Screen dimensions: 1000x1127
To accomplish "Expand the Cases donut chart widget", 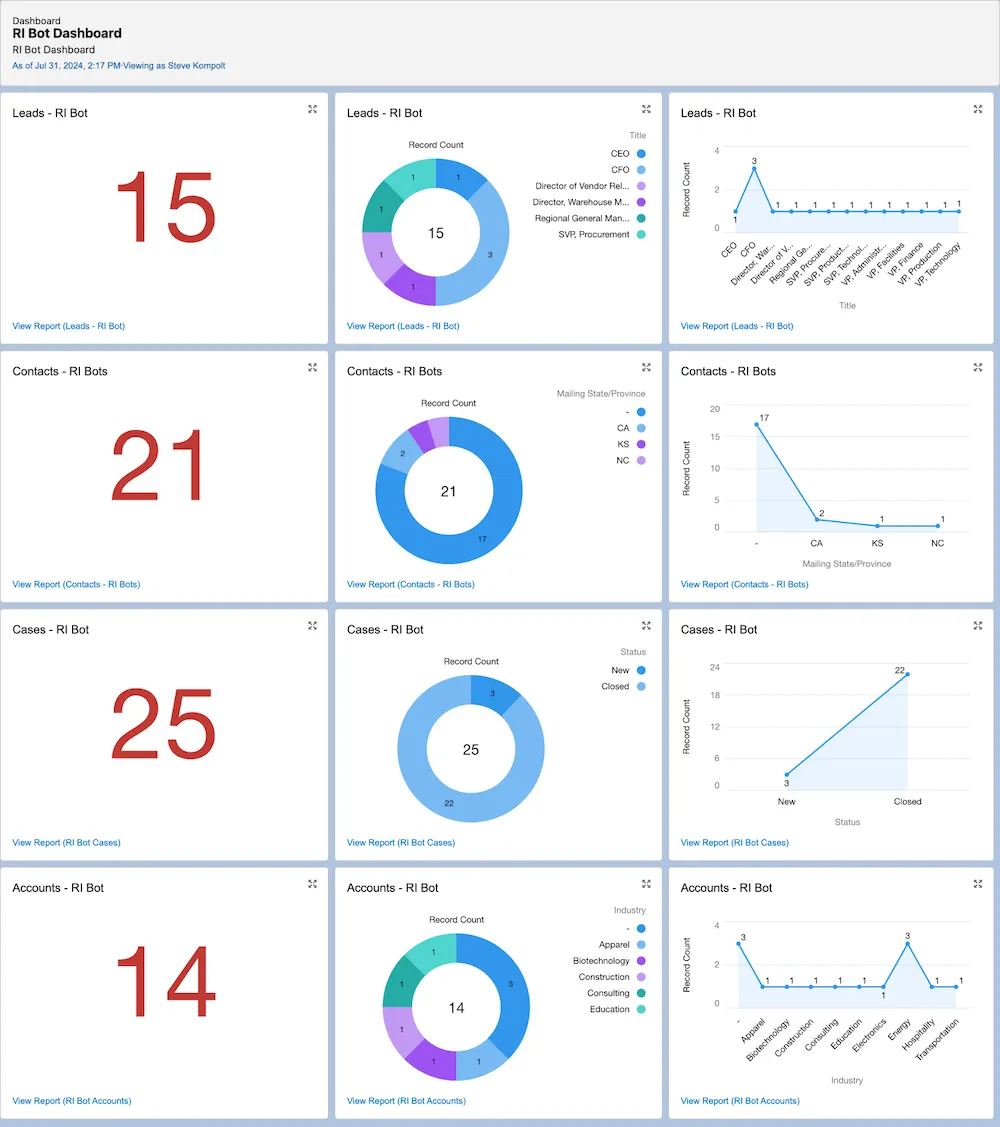I will [x=646, y=626].
